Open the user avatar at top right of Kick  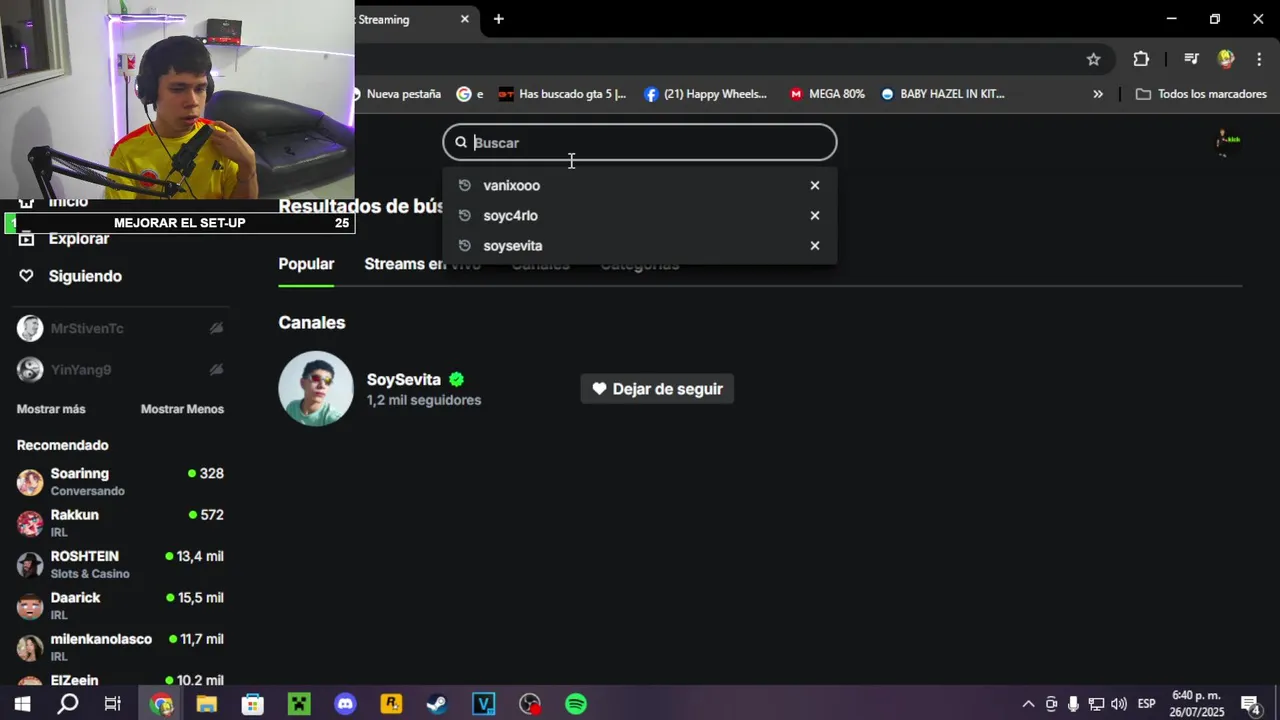pos(1227,143)
